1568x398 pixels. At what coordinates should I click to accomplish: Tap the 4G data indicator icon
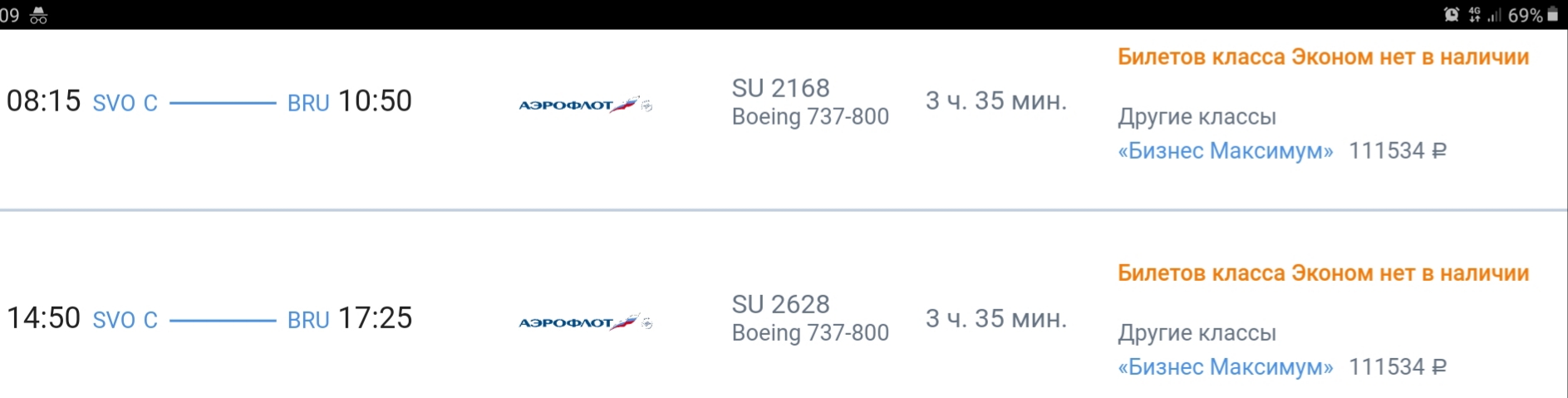pyautogui.click(x=1474, y=15)
